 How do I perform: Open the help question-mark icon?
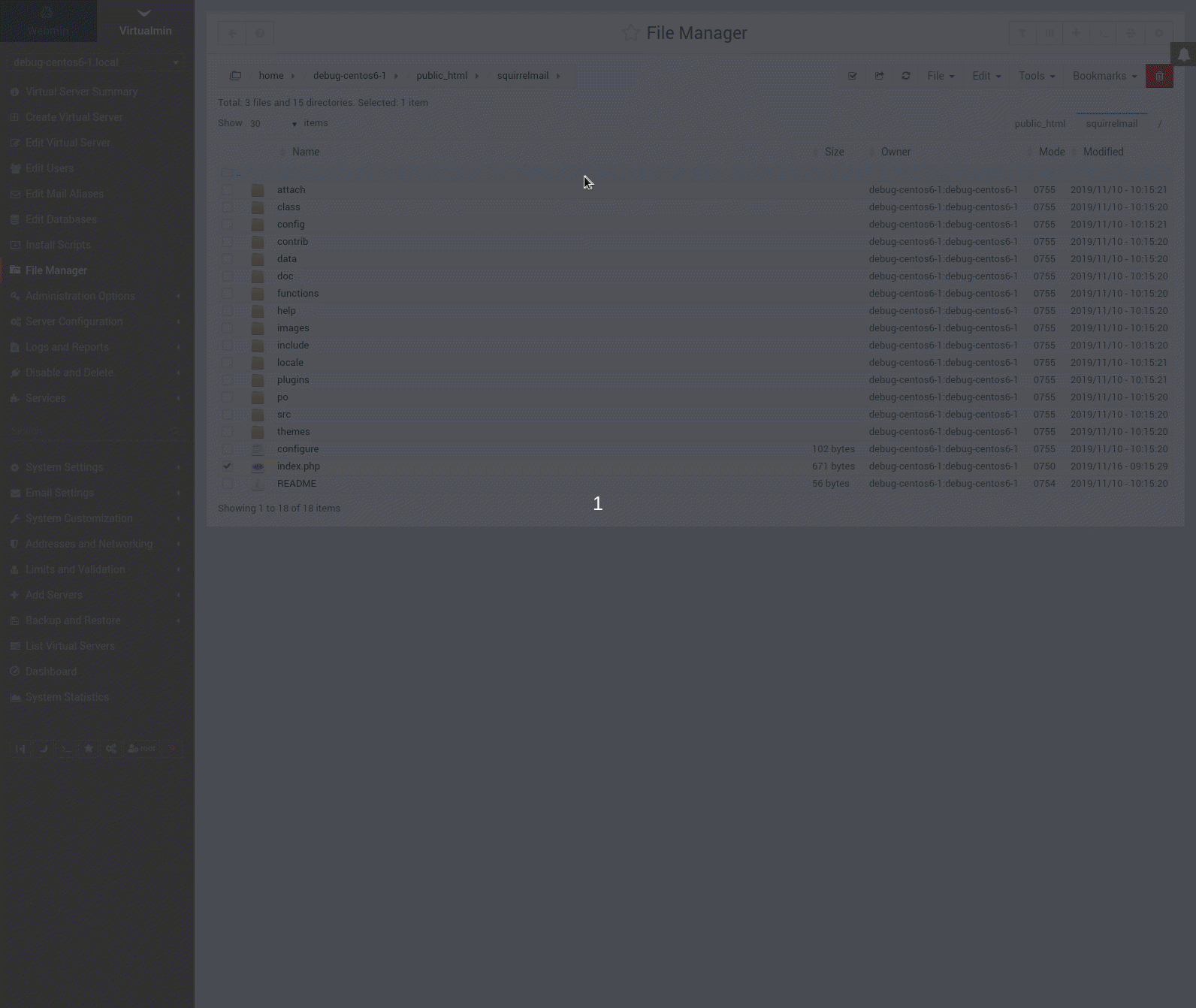pos(260,33)
